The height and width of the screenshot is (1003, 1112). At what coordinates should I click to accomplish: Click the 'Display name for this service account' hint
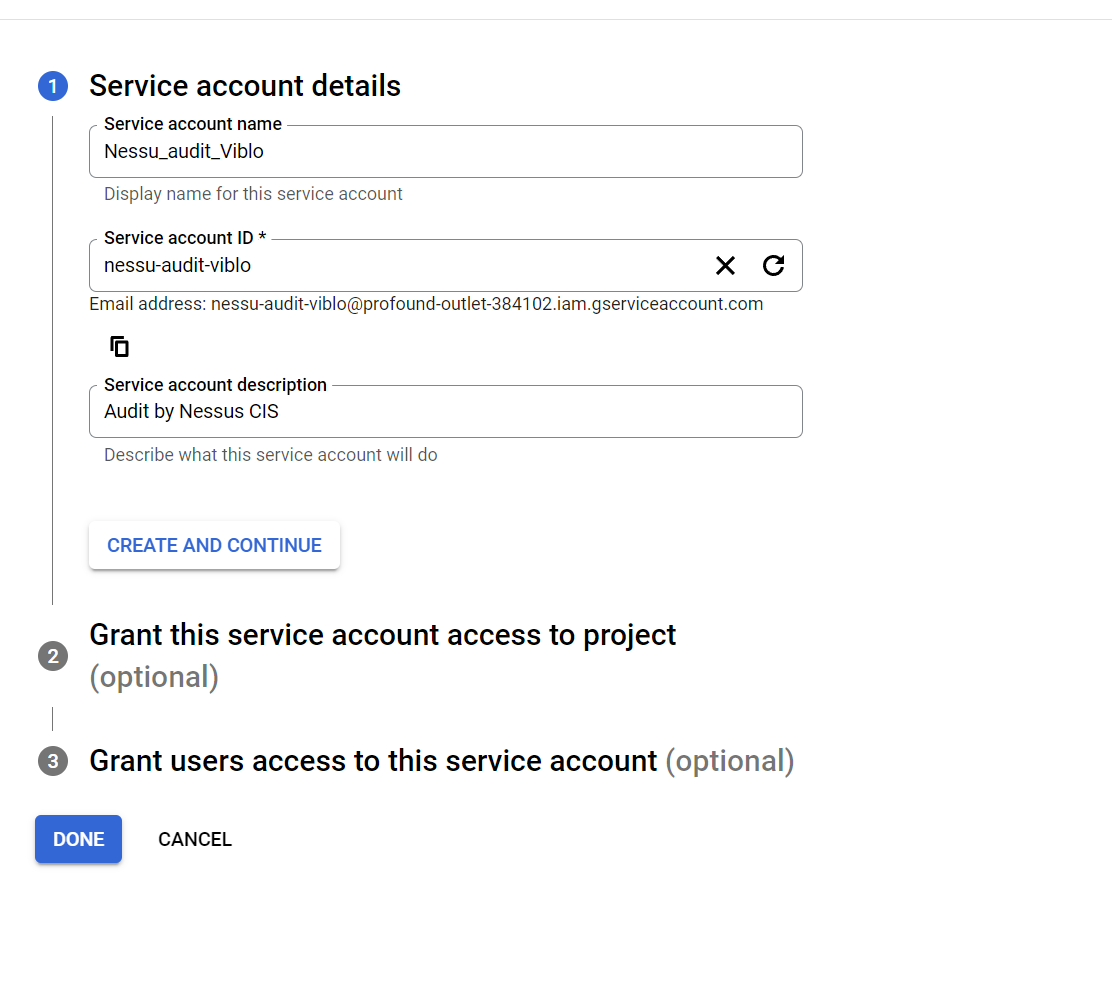coord(253,194)
